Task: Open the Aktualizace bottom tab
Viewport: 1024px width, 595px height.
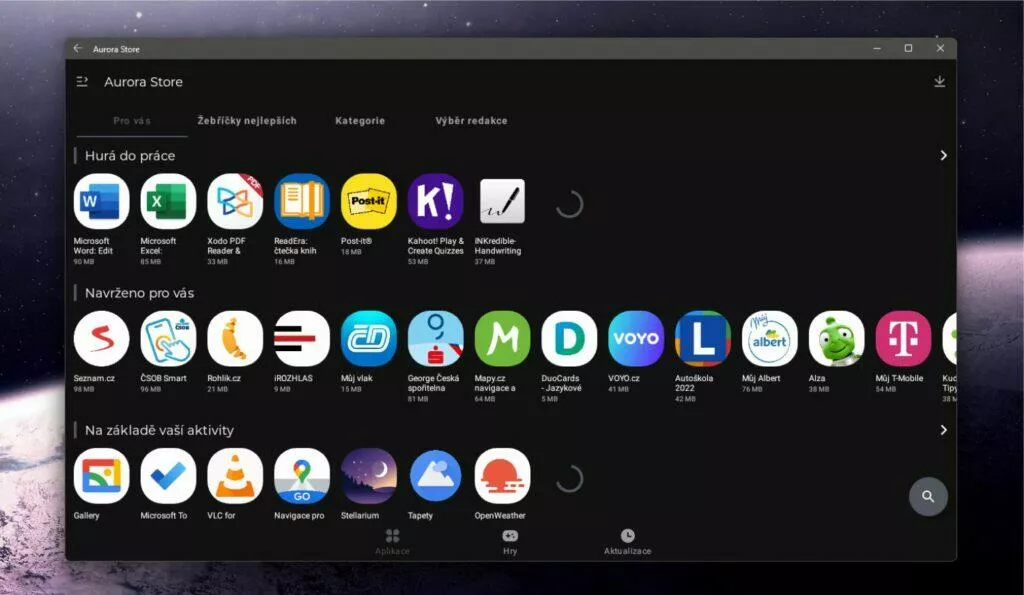Action: pyautogui.click(x=628, y=542)
